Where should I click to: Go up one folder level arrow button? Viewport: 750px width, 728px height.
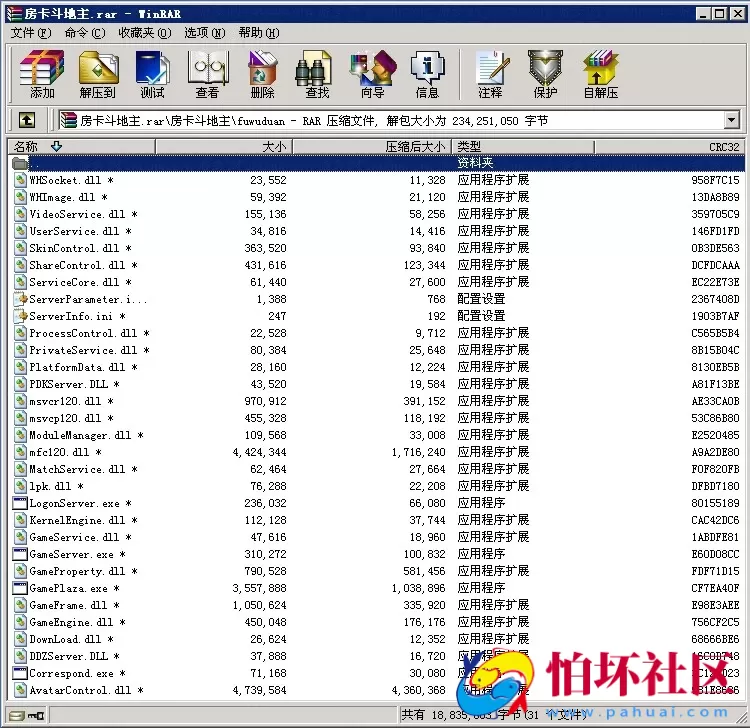click(27, 120)
